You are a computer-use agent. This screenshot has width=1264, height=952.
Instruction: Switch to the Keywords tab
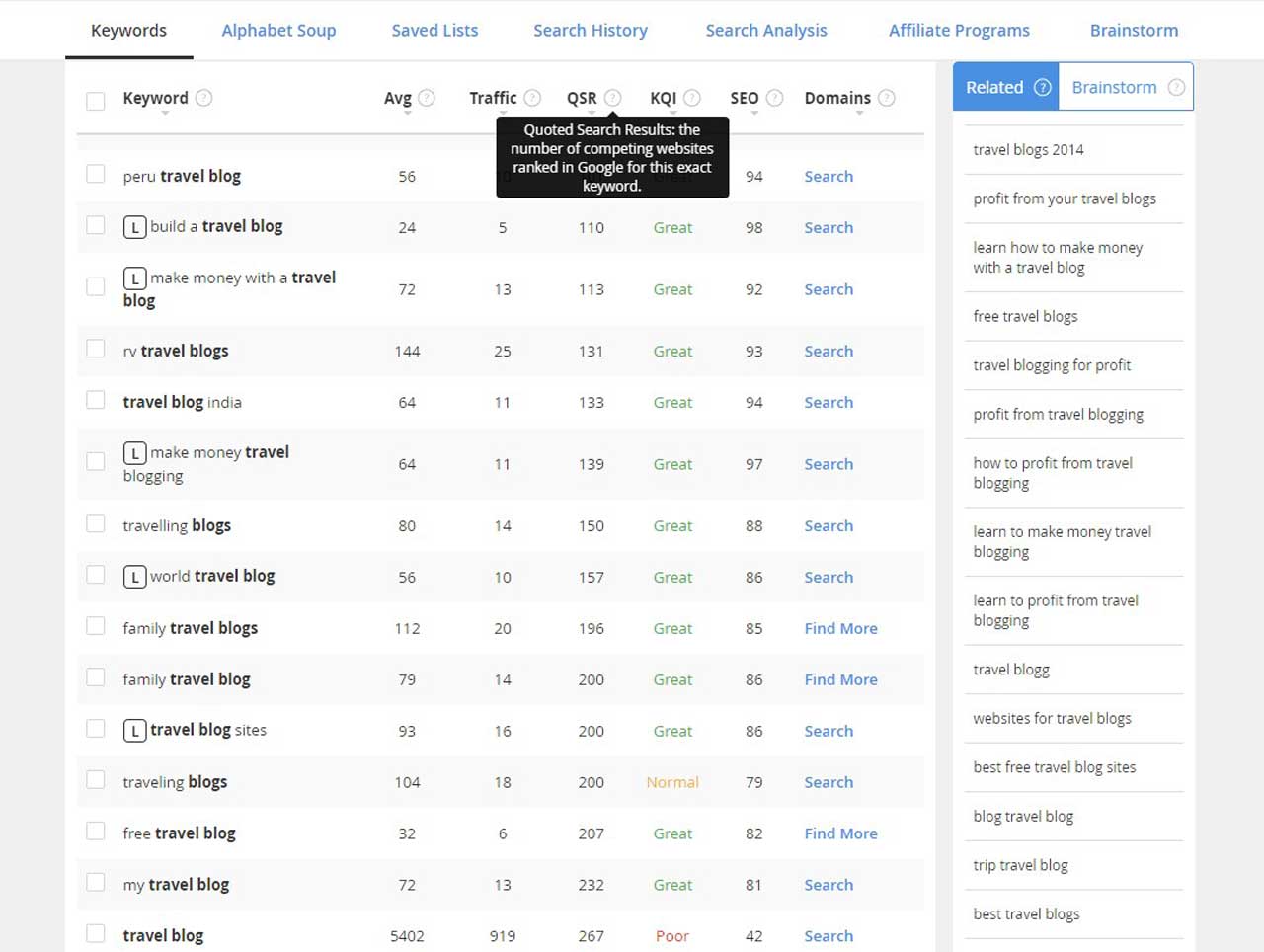pyautogui.click(x=128, y=31)
